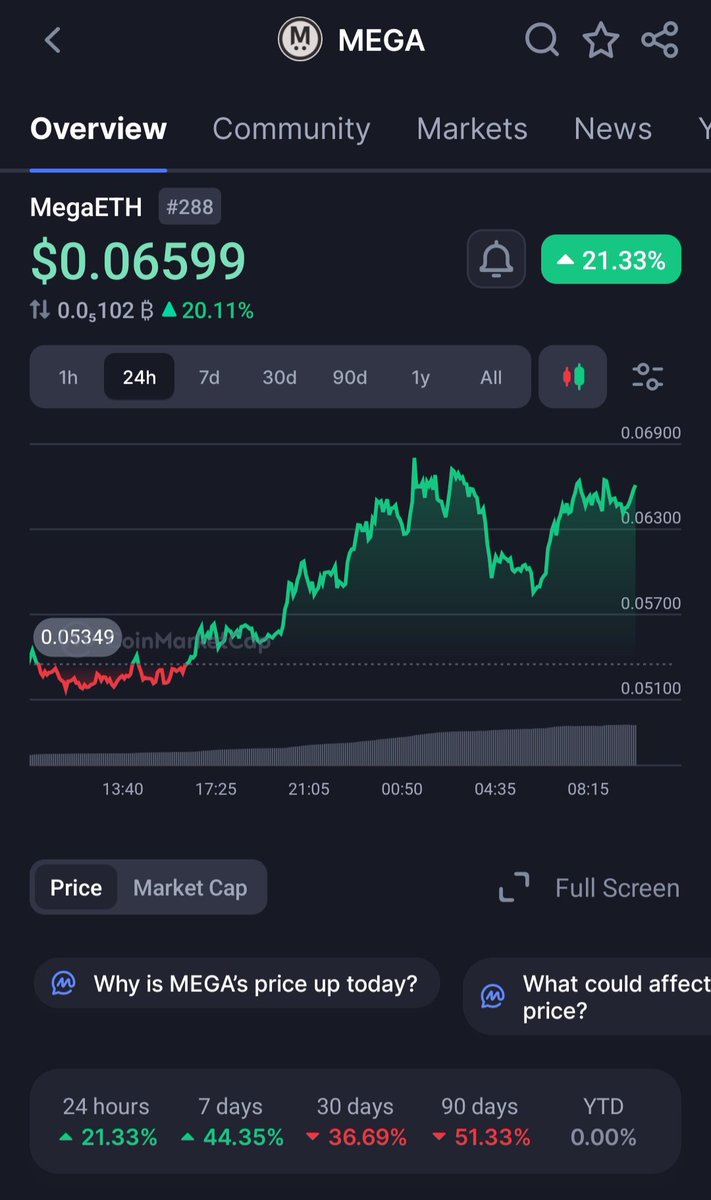711x1200 pixels.
Task: Select the 24h chart range
Action: [x=139, y=377]
